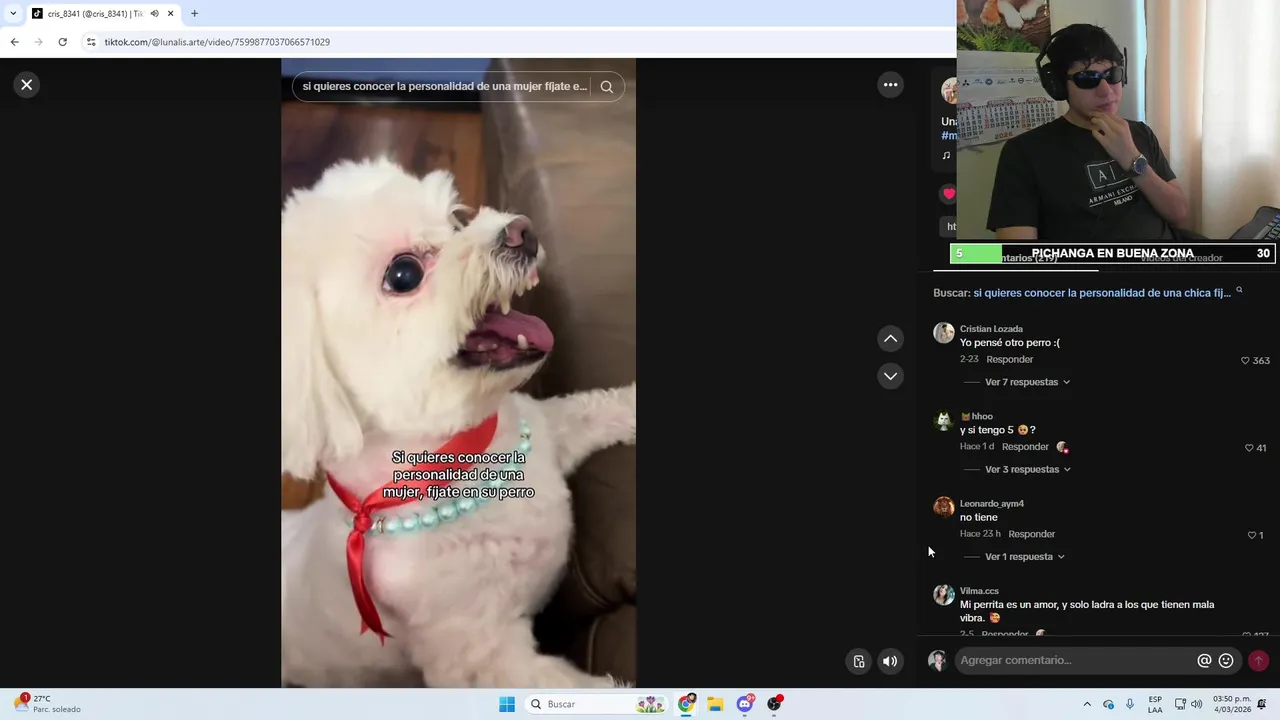The image size is (1280, 720).
Task: Reply to Leonardo_aym4's comment
Action: 1032,534
